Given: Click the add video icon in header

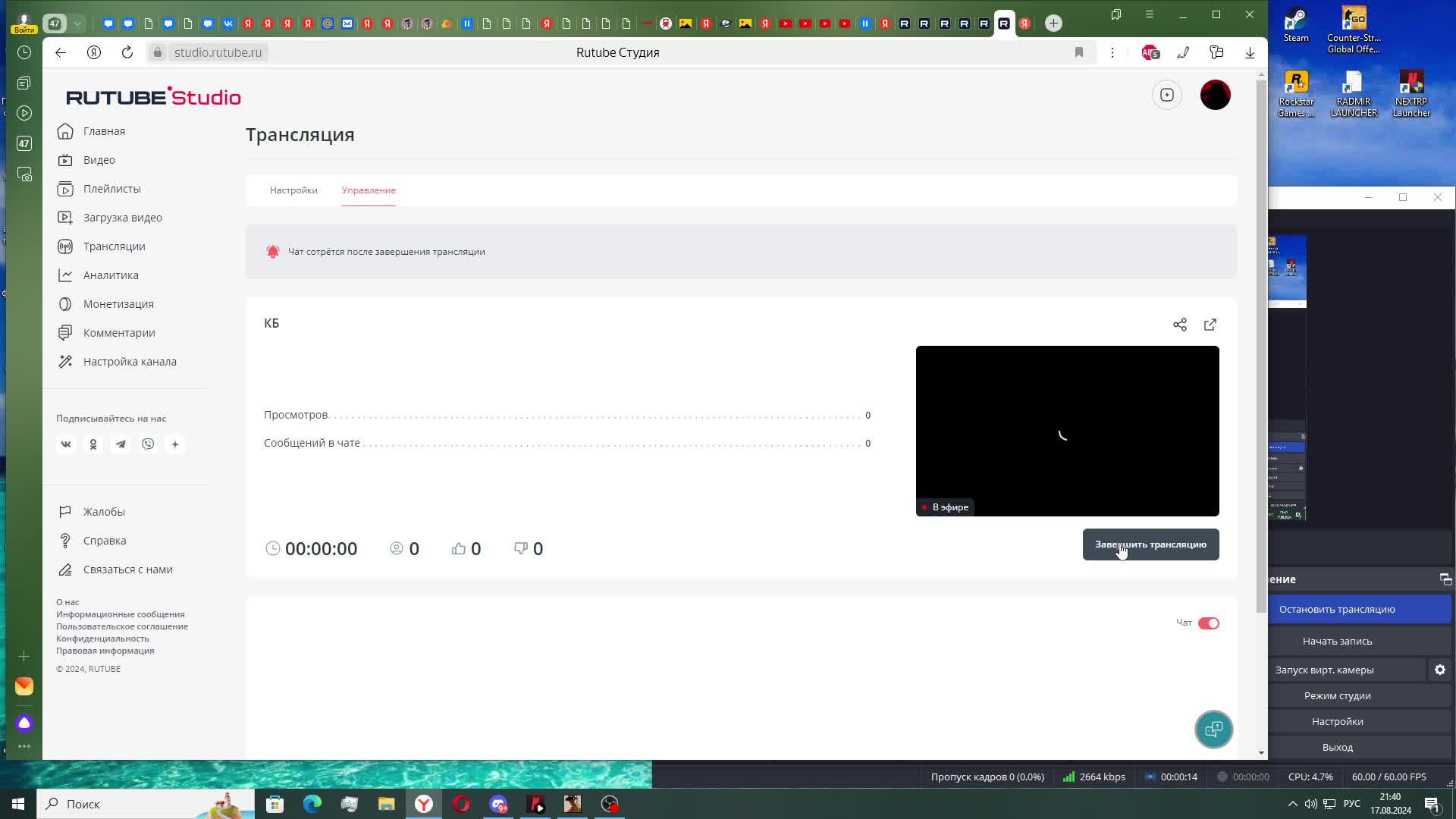Looking at the screenshot, I should (1167, 95).
